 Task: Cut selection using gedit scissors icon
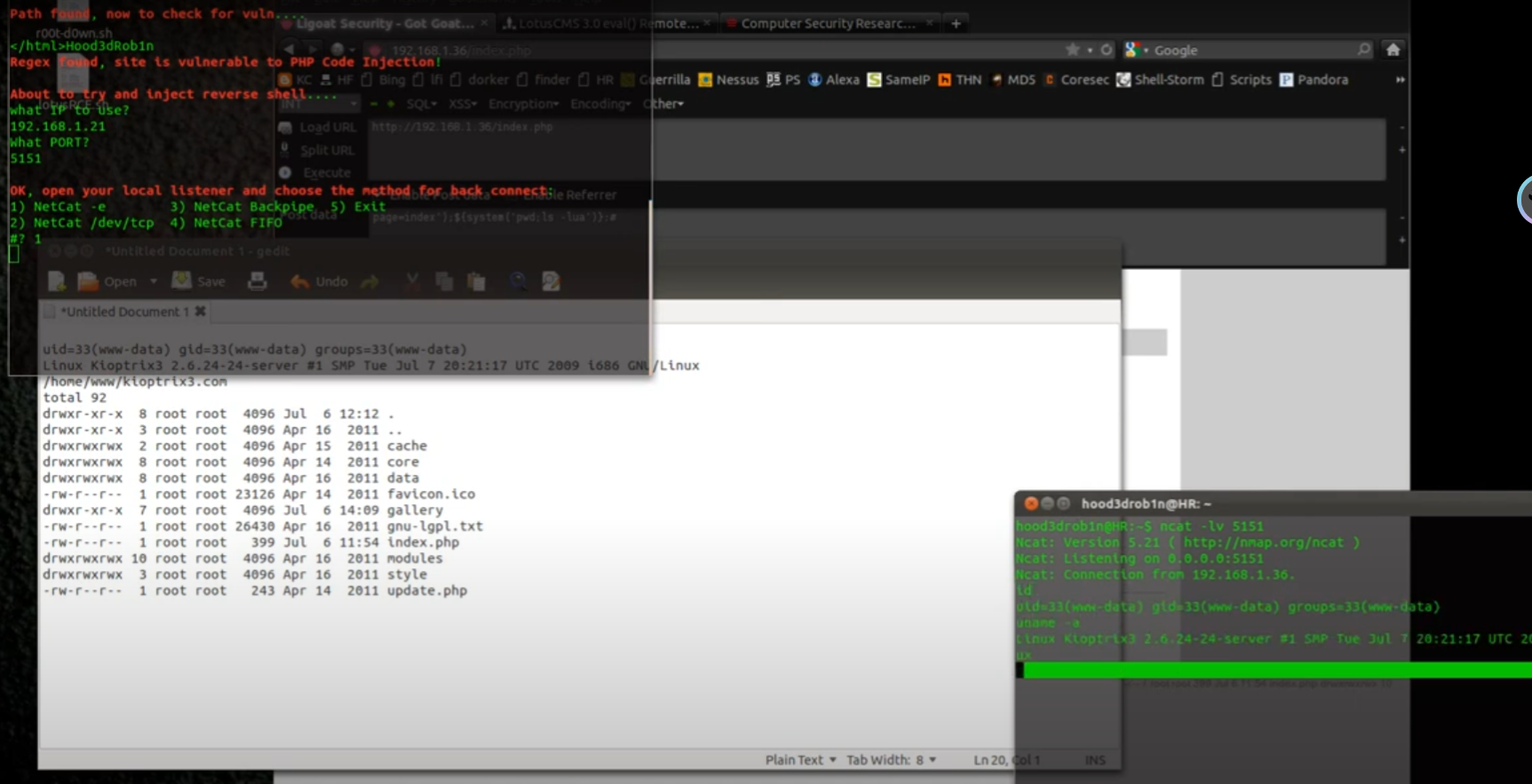[x=412, y=281]
